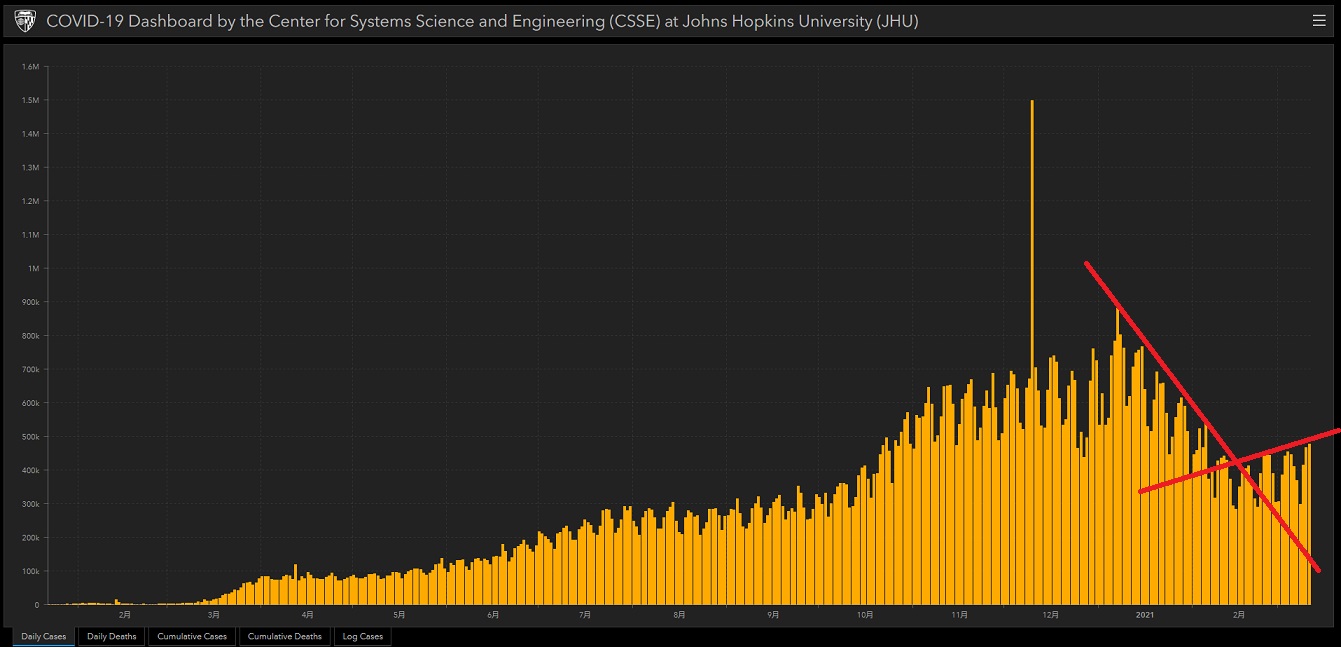
Task: Show the Cumulative Deaths tab
Action: coord(285,636)
